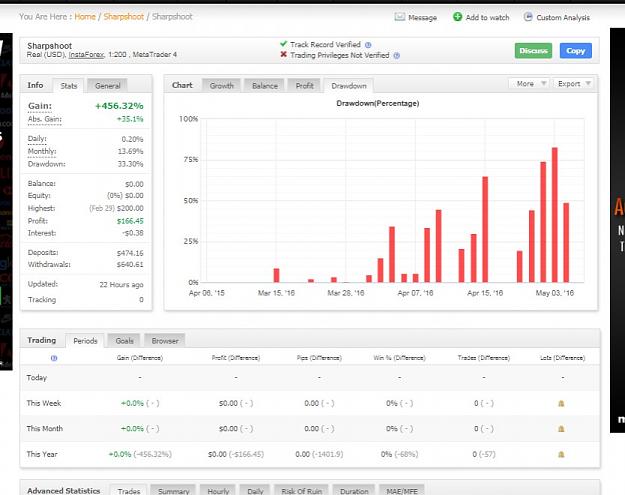This screenshot has width=625, height=495.
Task: Click the Deposits value $474.16
Action: click(130, 253)
